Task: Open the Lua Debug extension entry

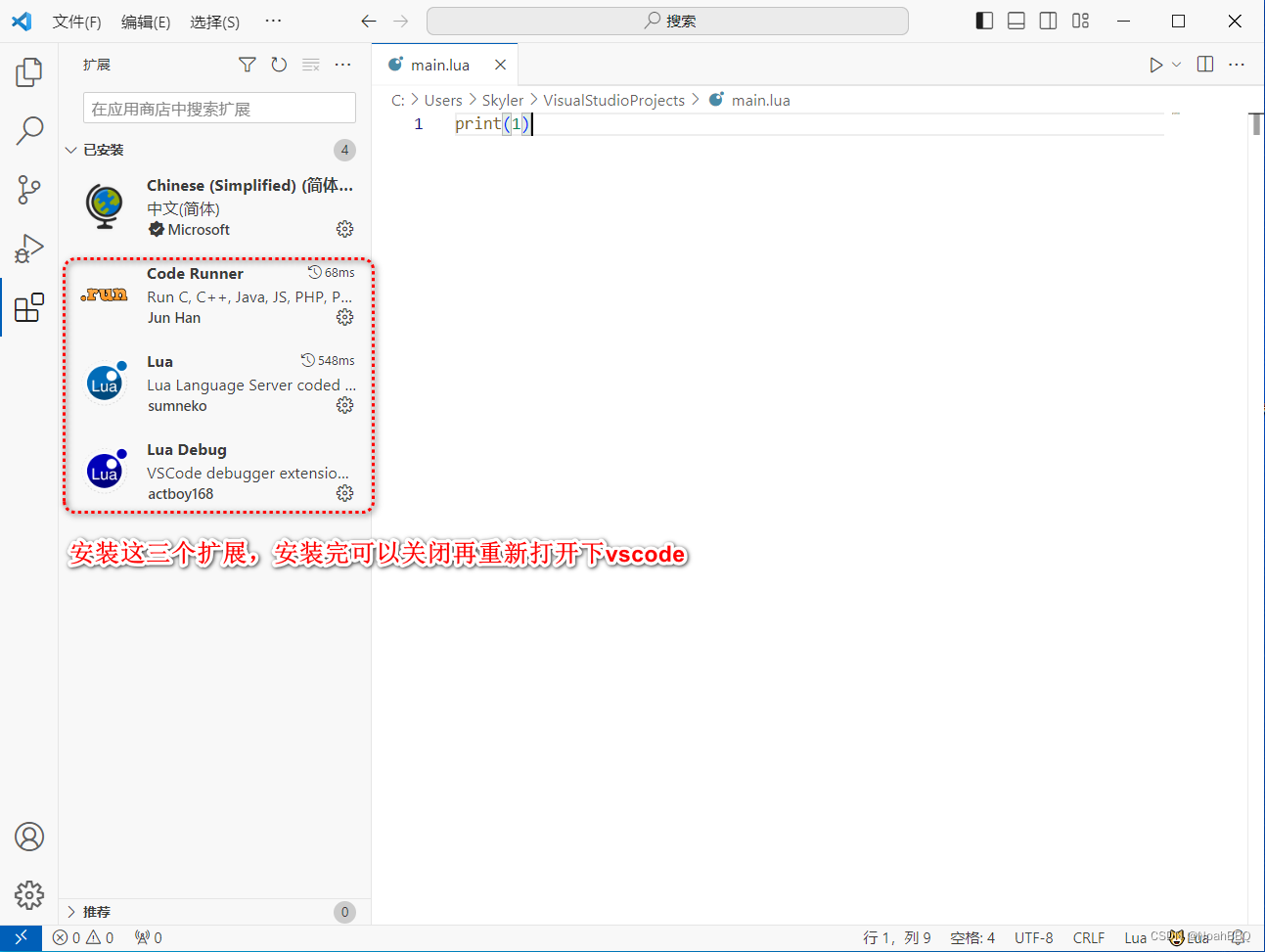Action: coord(215,471)
